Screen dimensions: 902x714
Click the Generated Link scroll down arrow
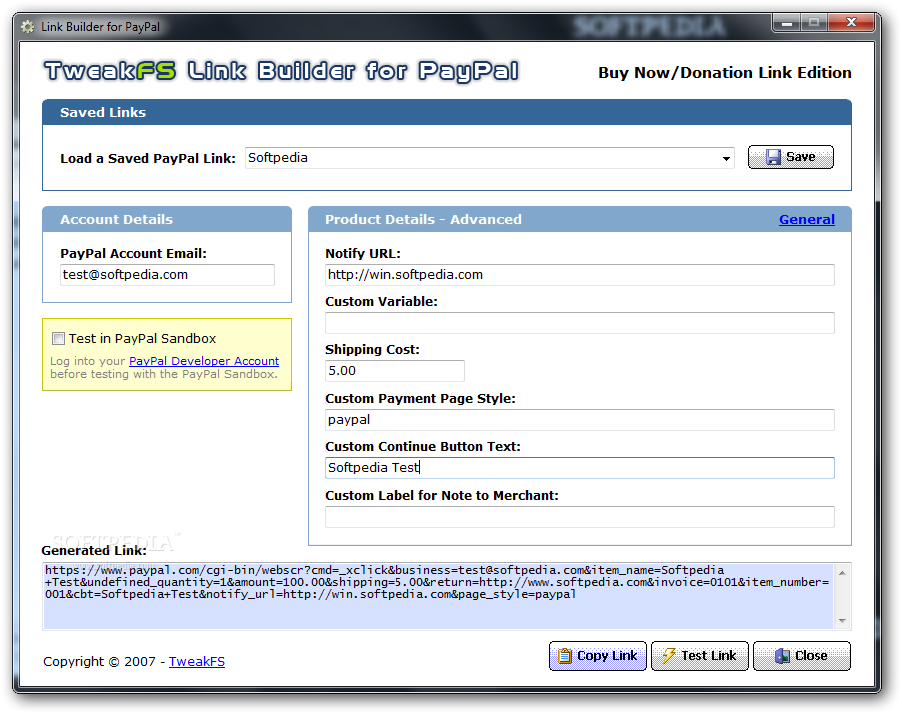842,621
